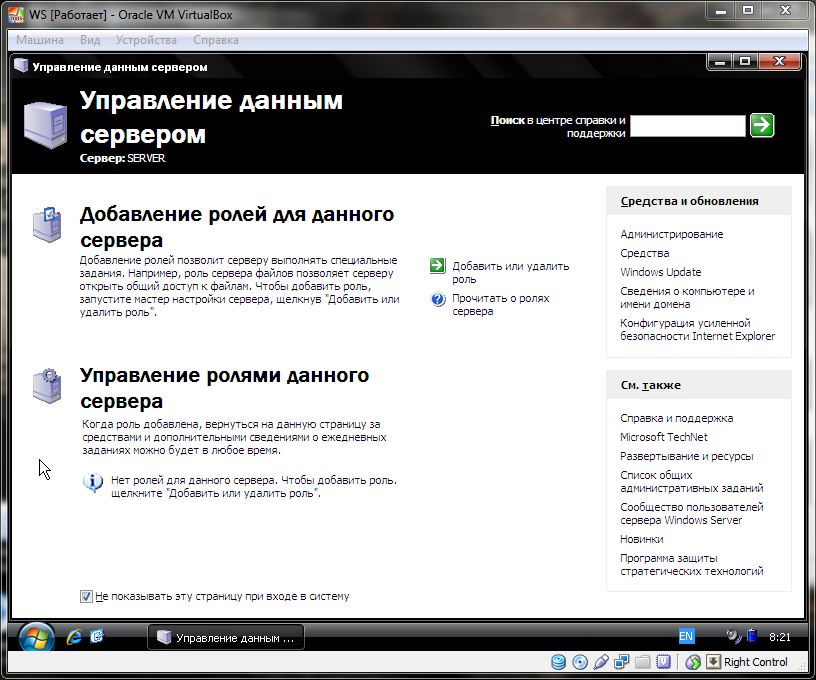Image resolution: width=816 pixels, height=680 pixels.
Task: Open the Средства link in the sidebar
Action: tap(644, 253)
